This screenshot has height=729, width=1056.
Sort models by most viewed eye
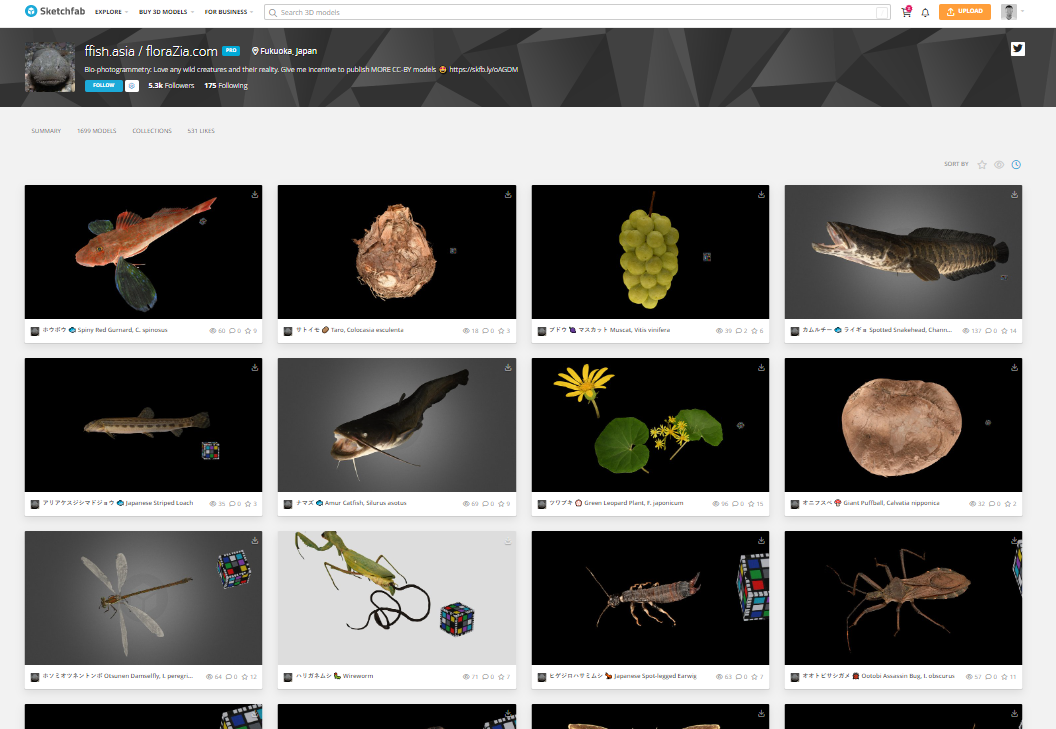pyautogui.click(x=999, y=164)
